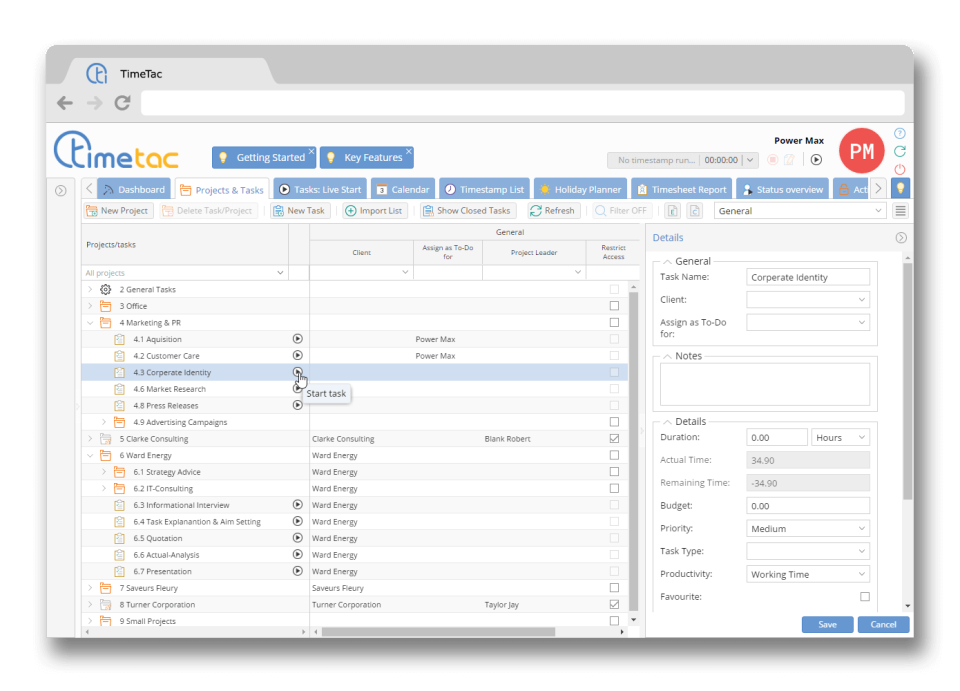Open the Timesheet Report tab
This screenshot has width=960, height=691.
pyautogui.click(x=682, y=189)
